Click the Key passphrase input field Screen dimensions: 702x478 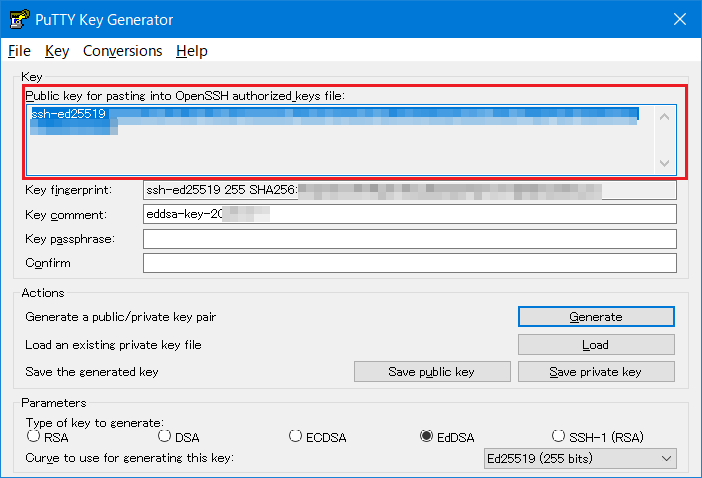tap(409, 239)
